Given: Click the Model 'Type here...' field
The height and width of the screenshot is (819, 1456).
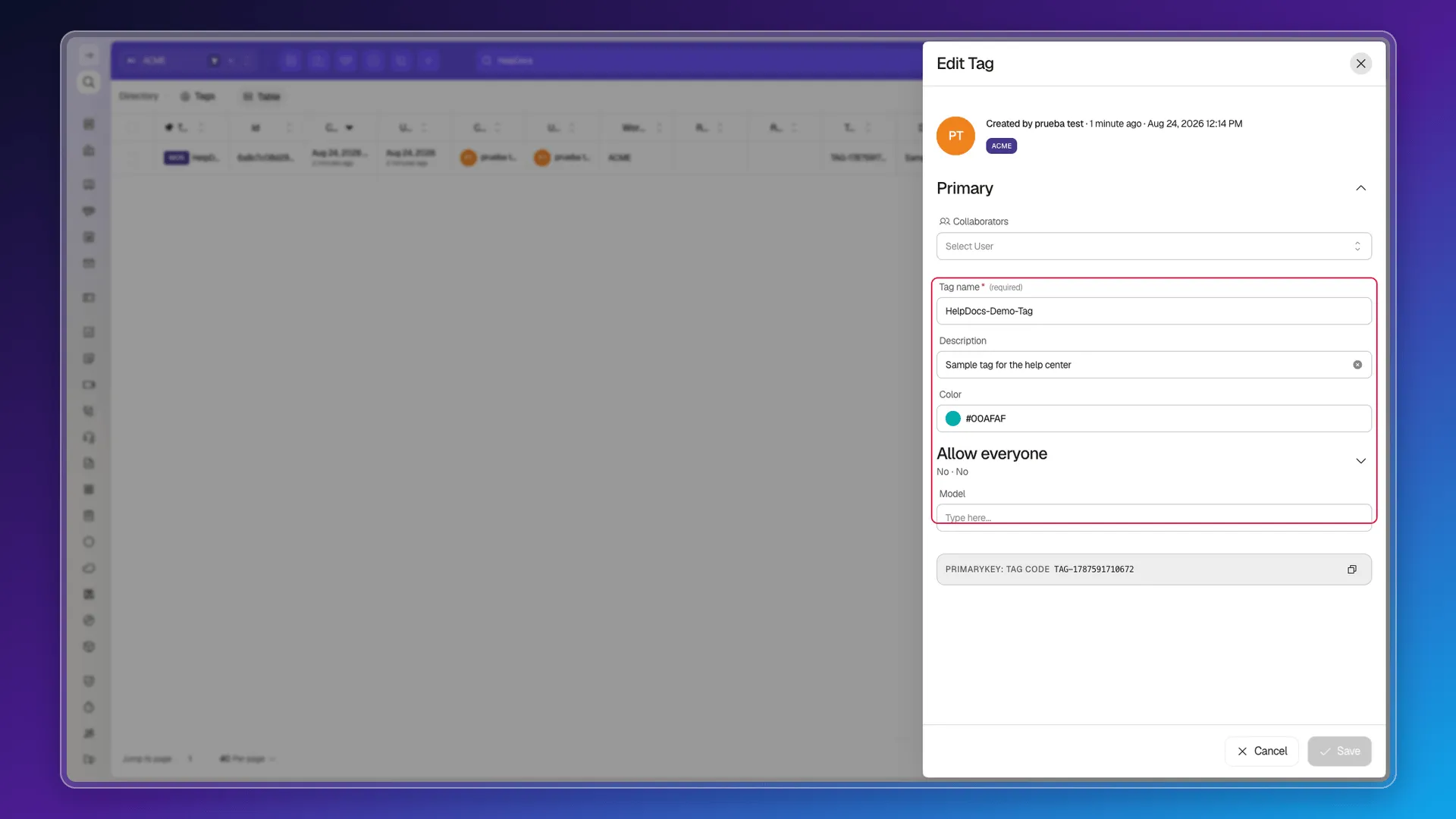Looking at the screenshot, I should pos(1153,517).
